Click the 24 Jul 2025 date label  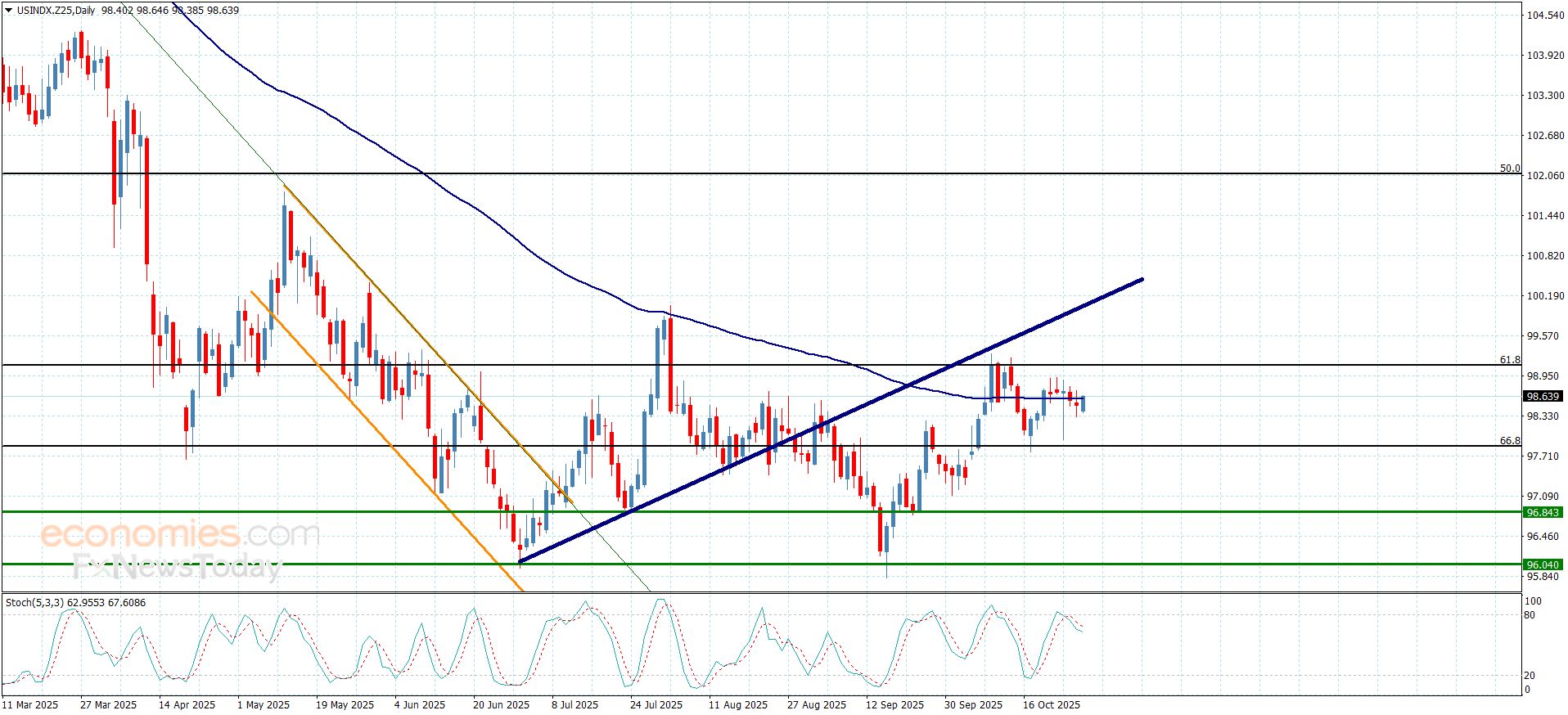point(656,705)
